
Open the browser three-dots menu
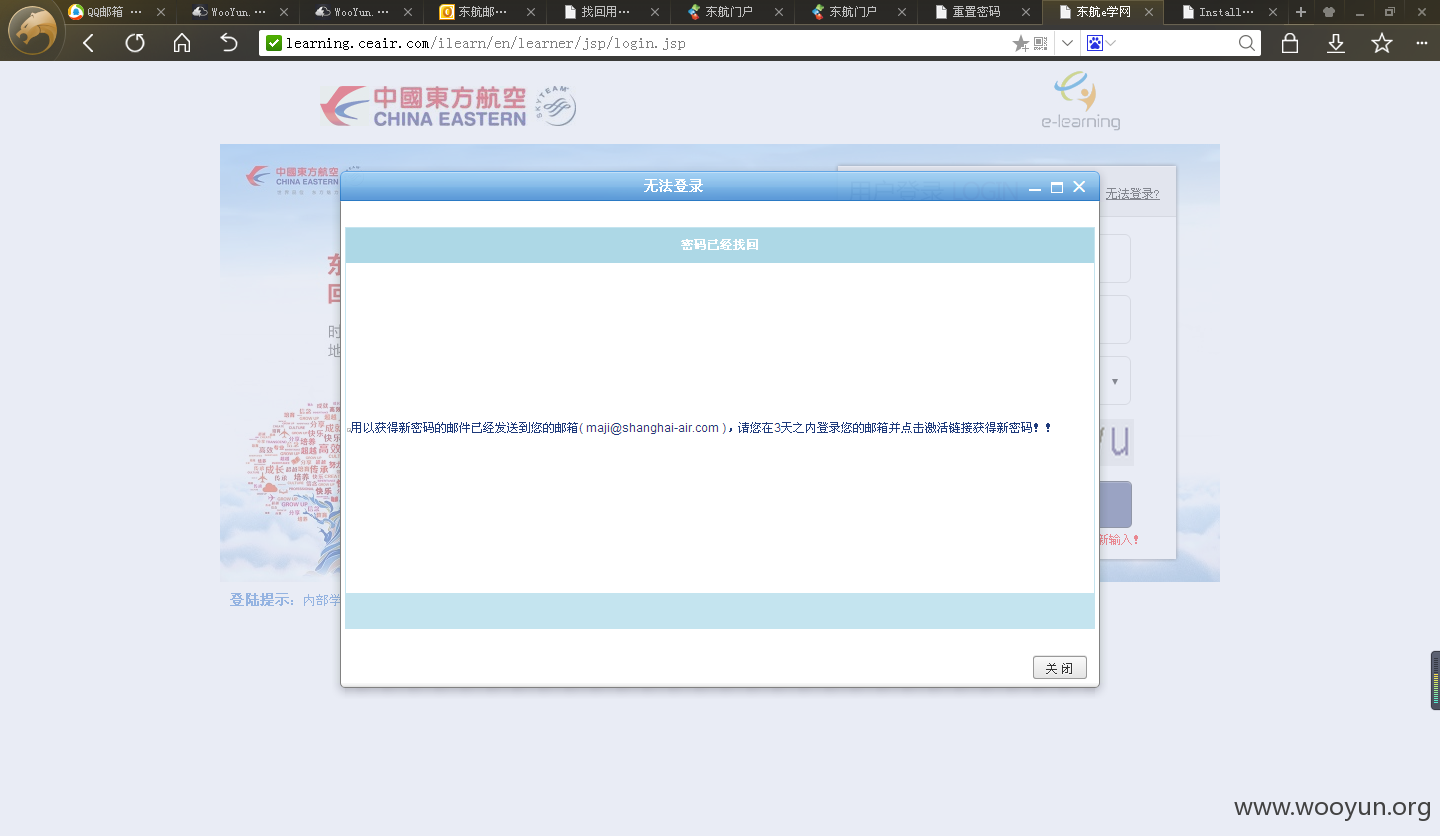[x=1422, y=43]
